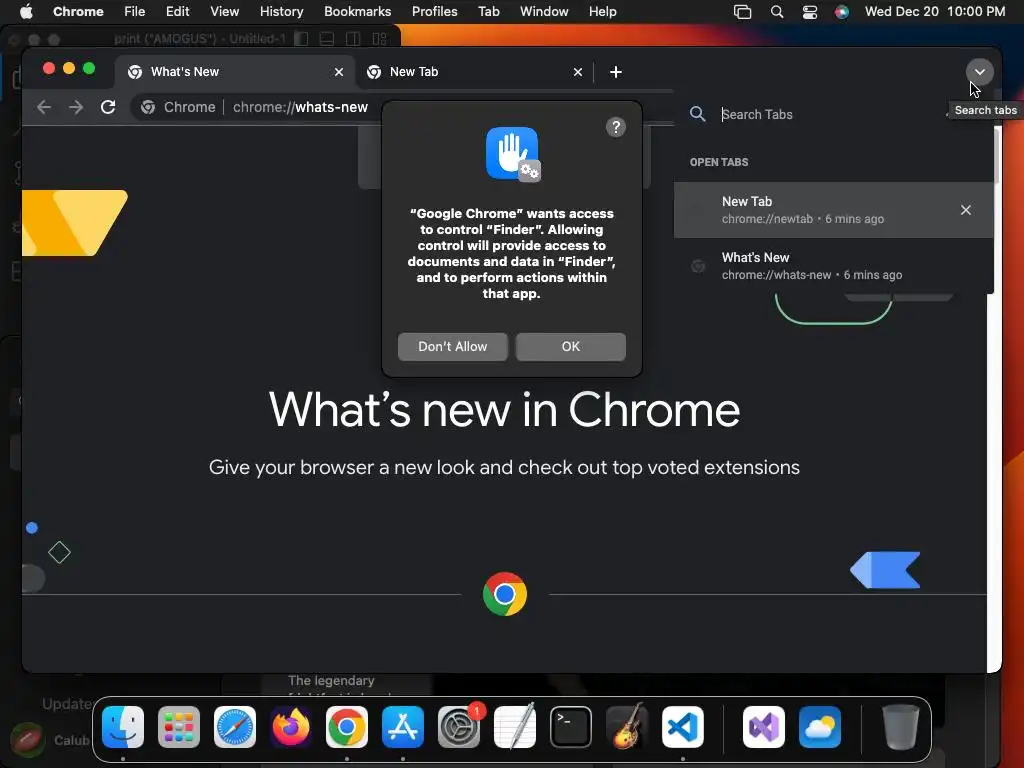Open TextEdit from the Dock
The height and width of the screenshot is (768, 1024).
(515, 727)
